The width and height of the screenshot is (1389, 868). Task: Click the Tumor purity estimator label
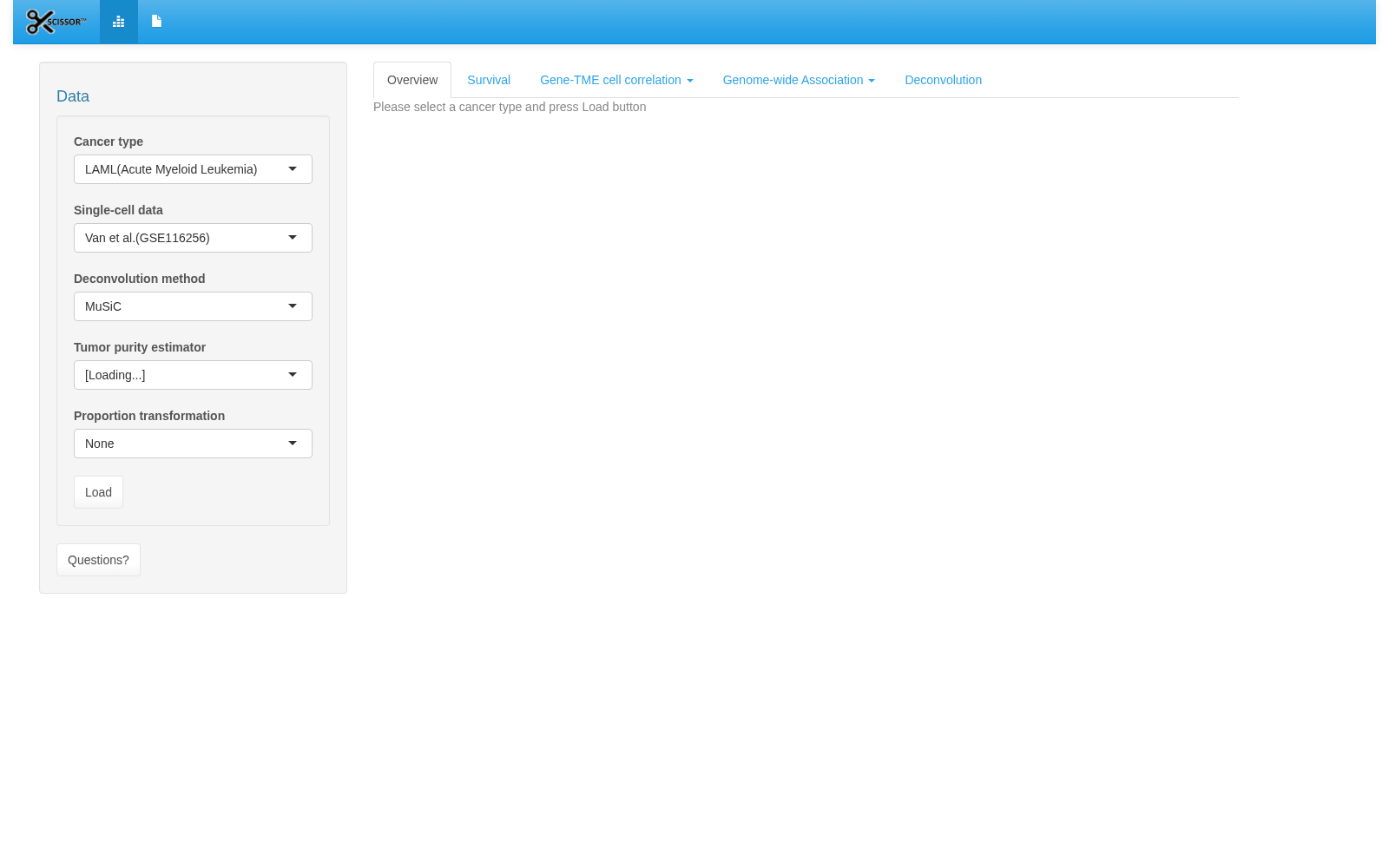tap(140, 347)
